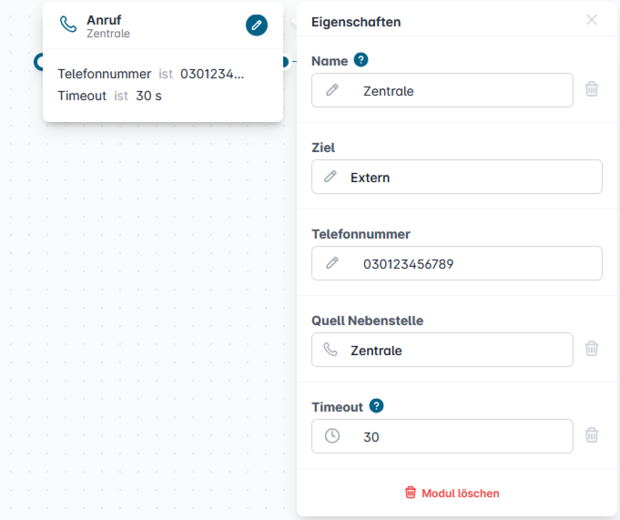Image resolution: width=620 pixels, height=520 pixels.
Task: Remove the Quell Nebenstelle with trash icon
Action: [592, 349]
